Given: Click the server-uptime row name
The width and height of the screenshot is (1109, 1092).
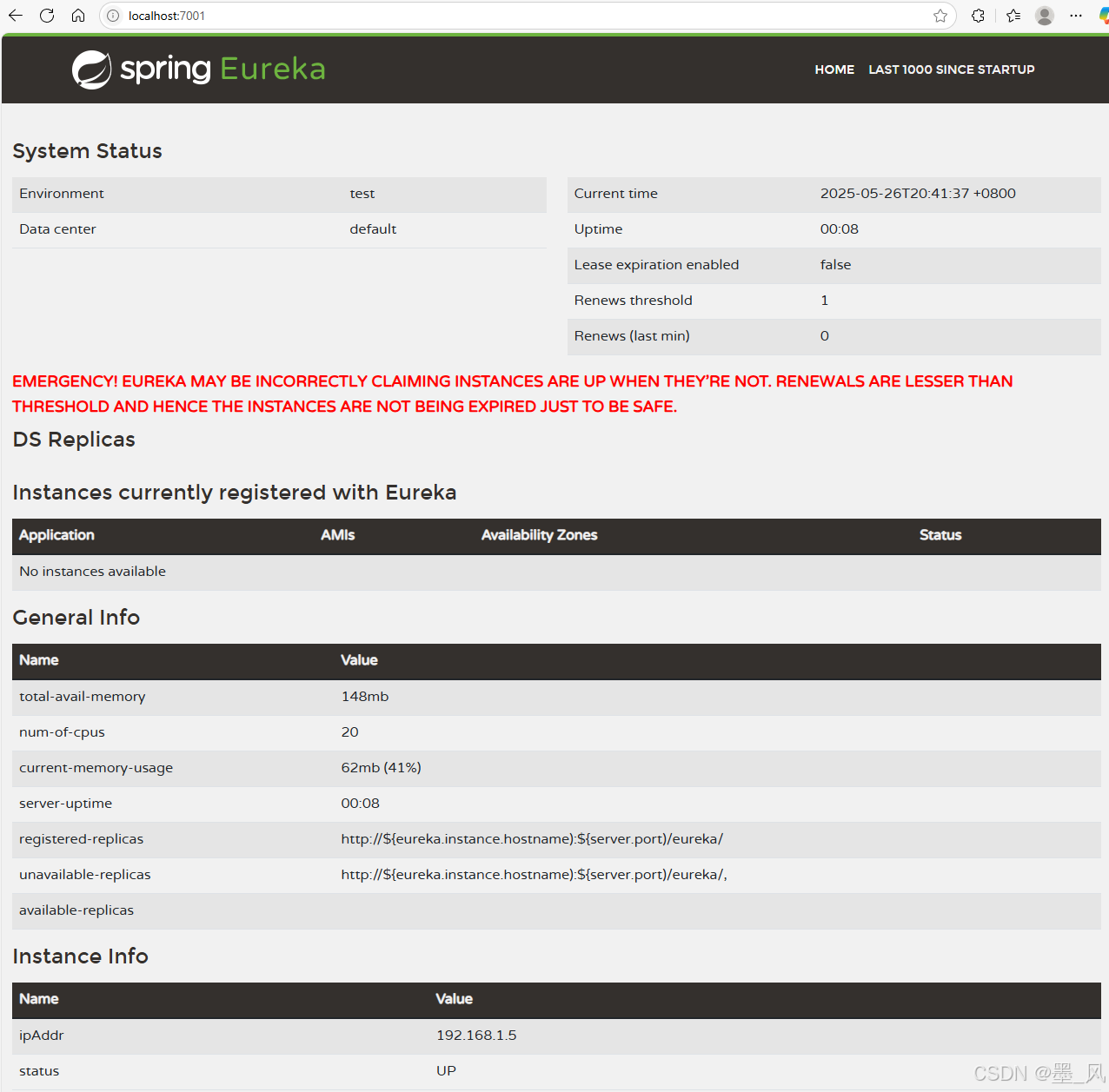Looking at the screenshot, I should (x=65, y=804).
